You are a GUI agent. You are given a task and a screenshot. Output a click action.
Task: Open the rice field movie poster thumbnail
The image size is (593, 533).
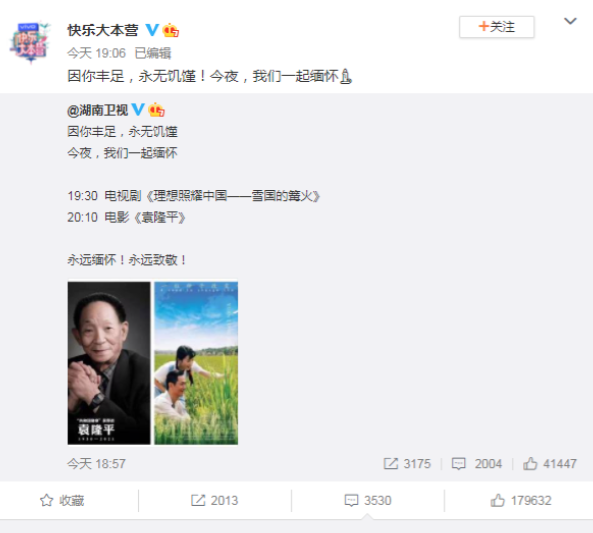click(x=196, y=363)
